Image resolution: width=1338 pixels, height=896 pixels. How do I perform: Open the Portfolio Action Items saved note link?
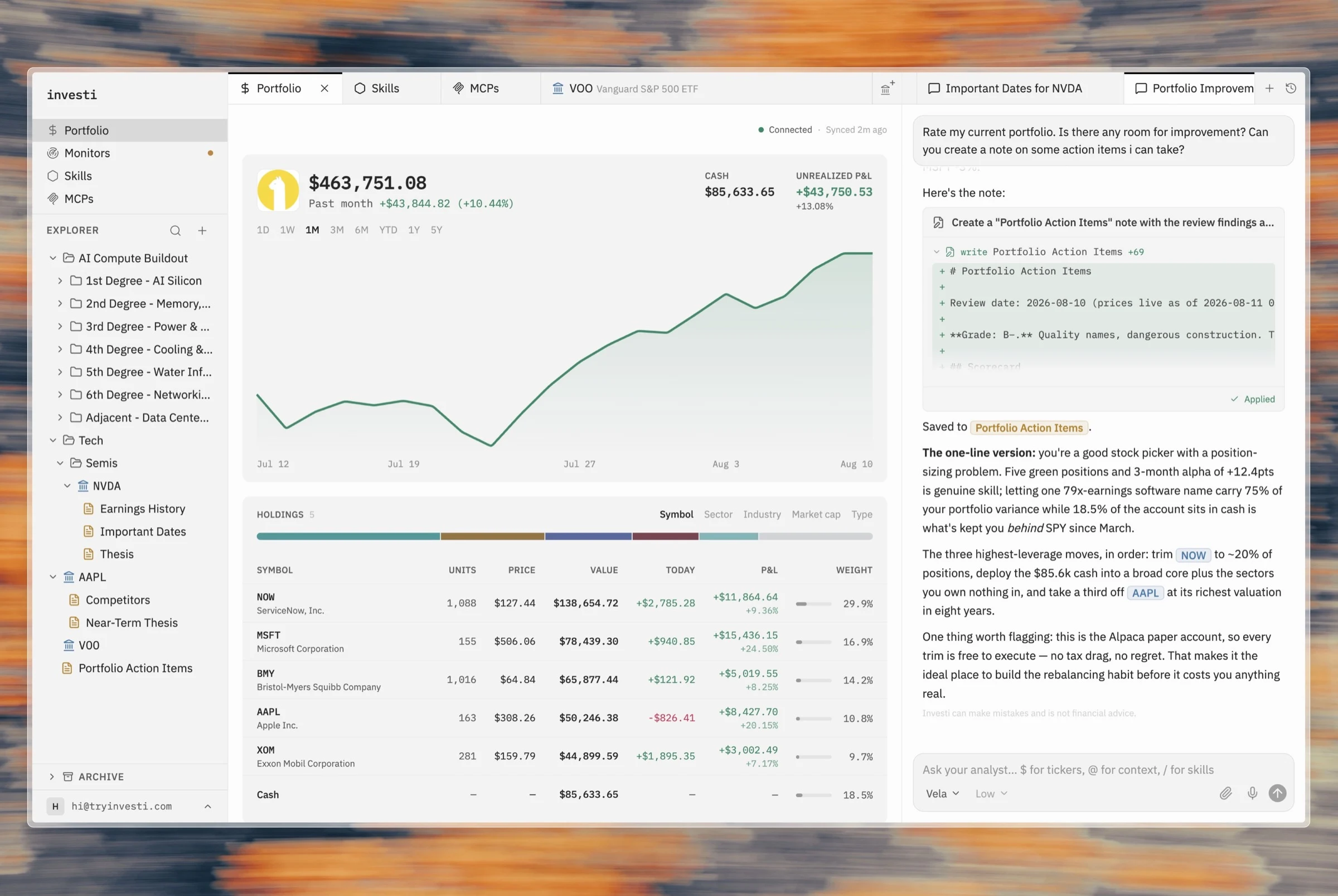(1029, 428)
